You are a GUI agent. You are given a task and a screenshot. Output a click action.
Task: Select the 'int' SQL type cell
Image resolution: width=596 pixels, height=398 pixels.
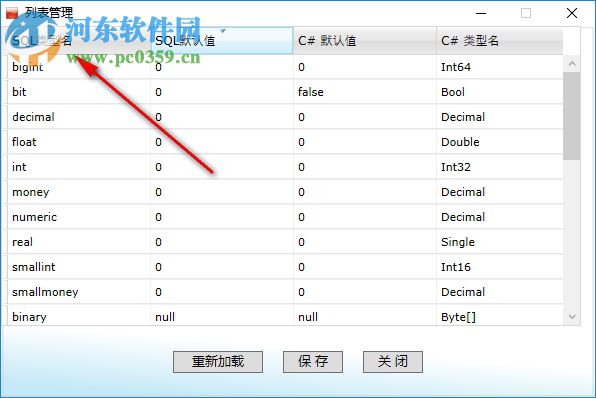79,167
